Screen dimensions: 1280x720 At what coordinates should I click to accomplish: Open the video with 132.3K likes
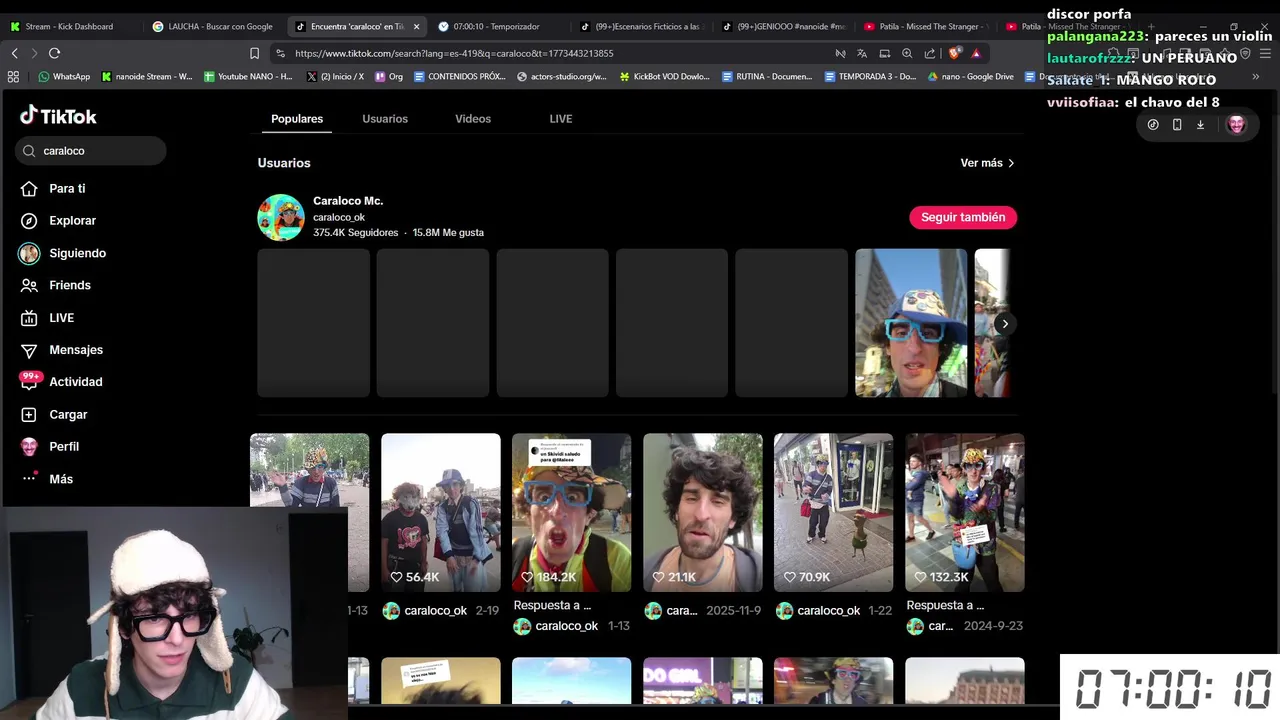pyautogui.click(x=965, y=512)
